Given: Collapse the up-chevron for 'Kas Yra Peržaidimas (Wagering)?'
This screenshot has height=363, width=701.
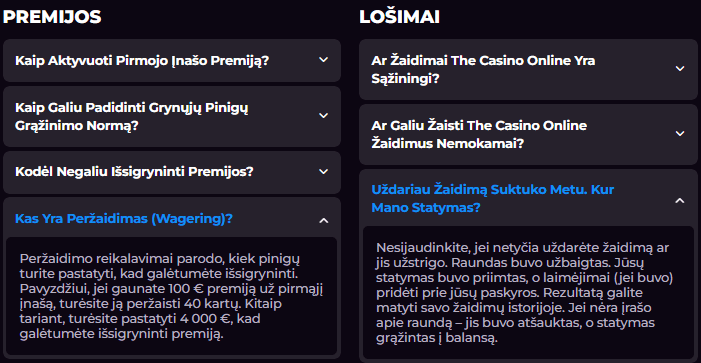Looking at the screenshot, I should click(324, 220).
